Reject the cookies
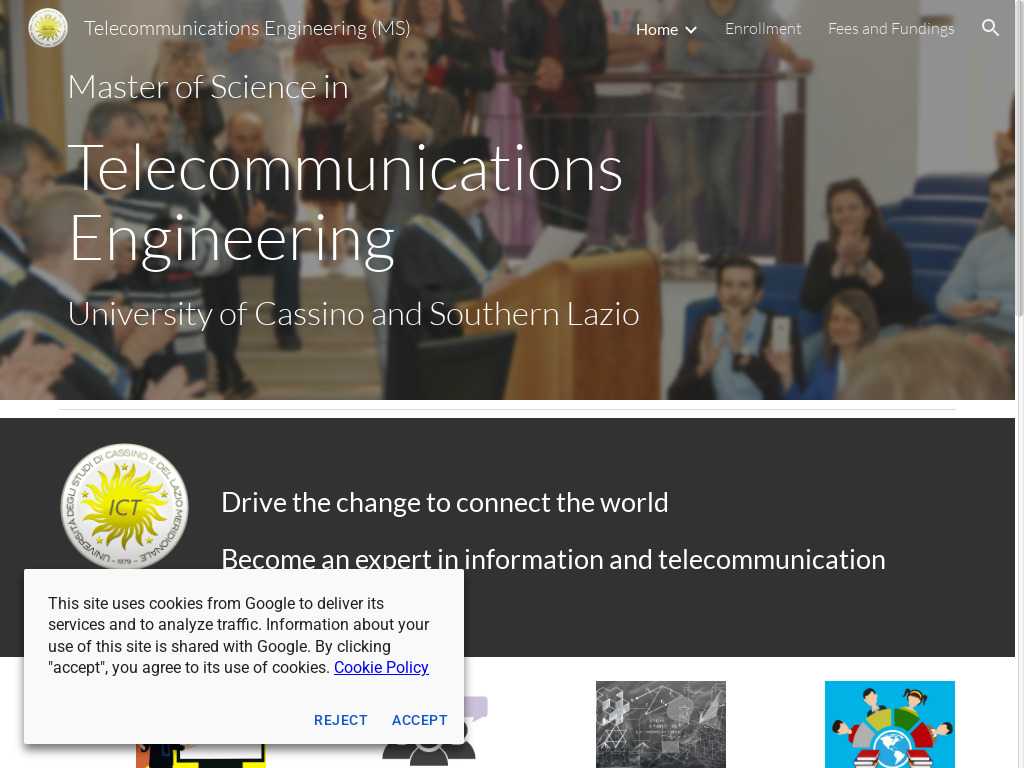The width and height of the screenshot is (1024, 768). [341, 720]
